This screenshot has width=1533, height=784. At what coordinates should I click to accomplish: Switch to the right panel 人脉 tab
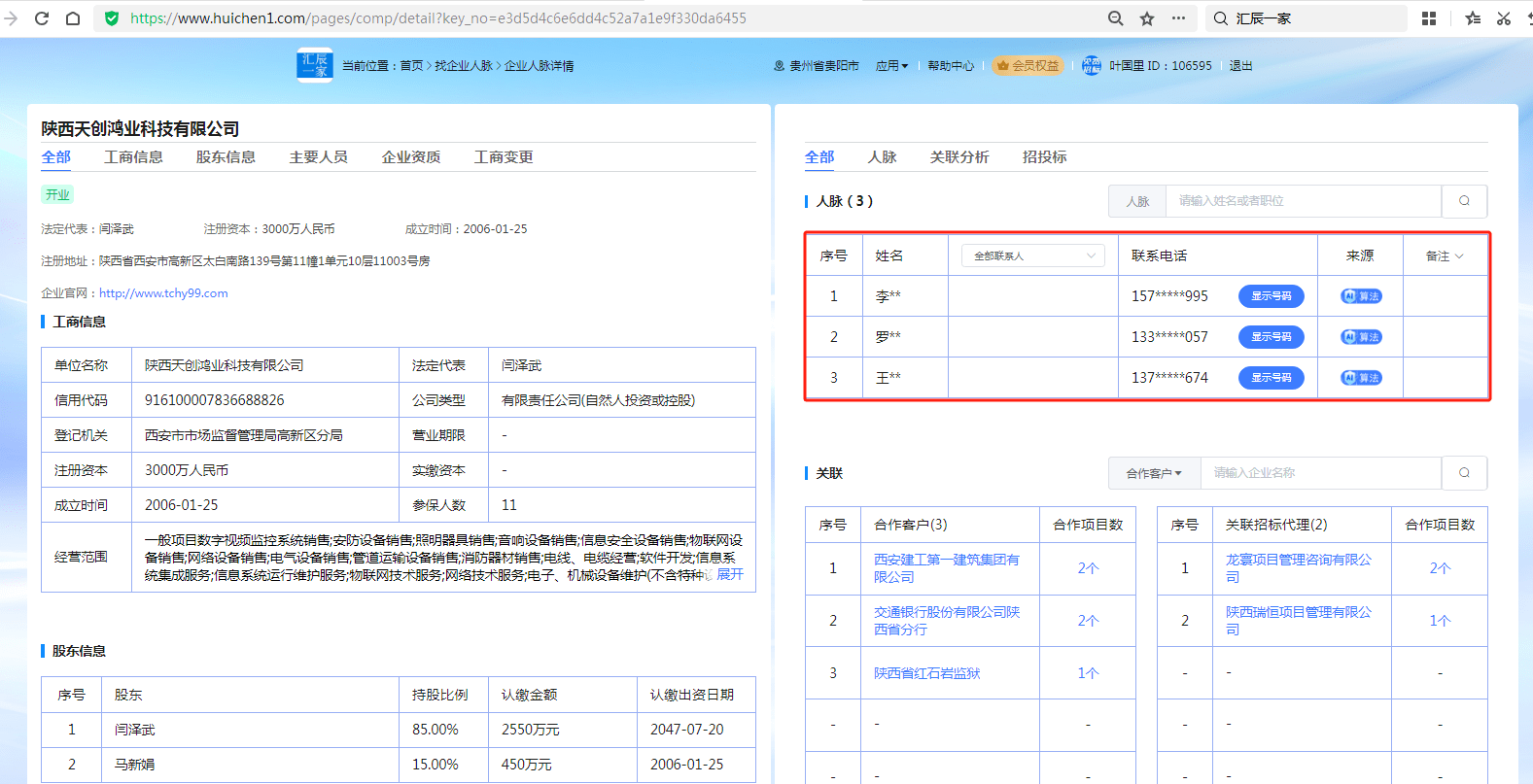pos(882,156)
